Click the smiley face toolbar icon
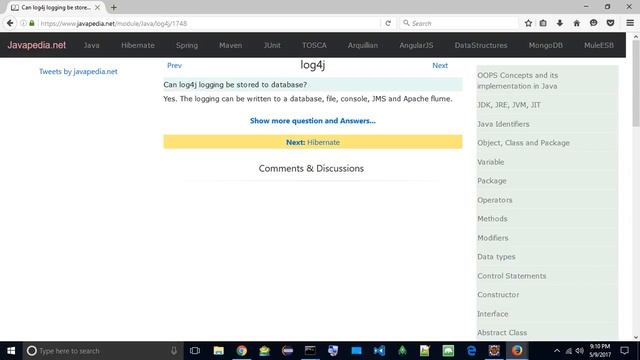This screenshot has width=640, height=360. [593, 23]
